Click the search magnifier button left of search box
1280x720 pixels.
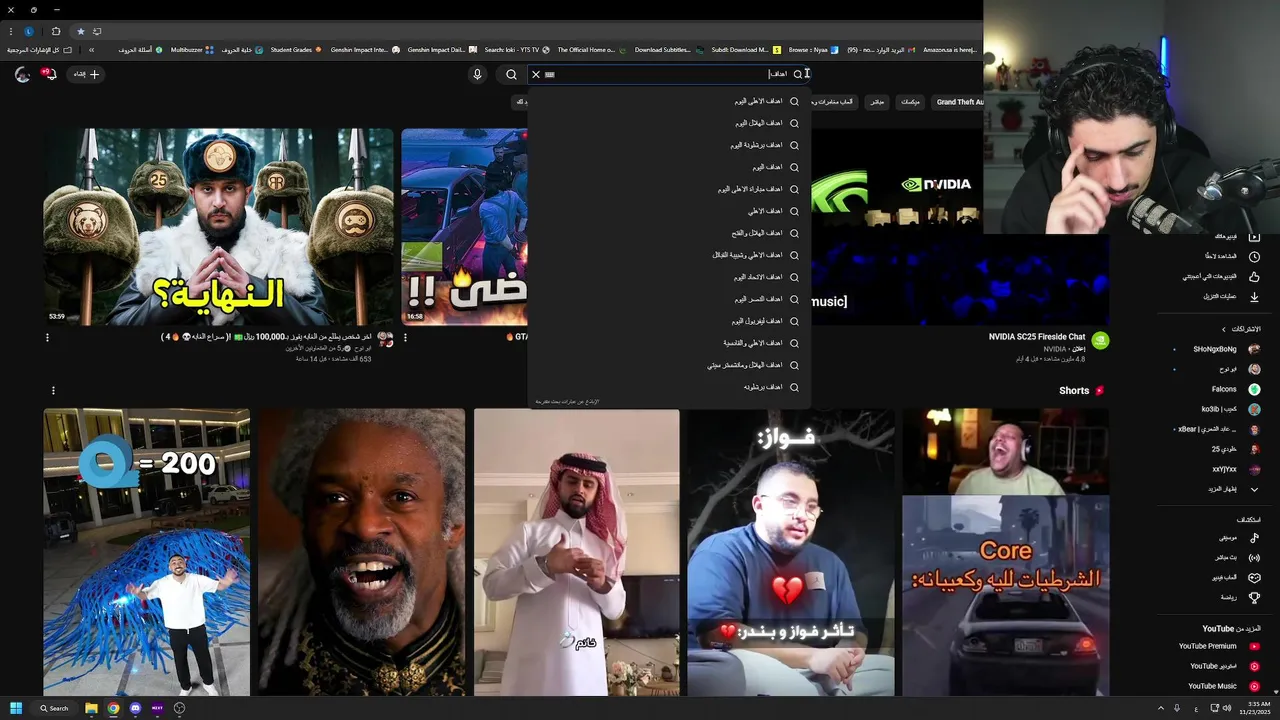pyautogui.click(x=511, y=74)
